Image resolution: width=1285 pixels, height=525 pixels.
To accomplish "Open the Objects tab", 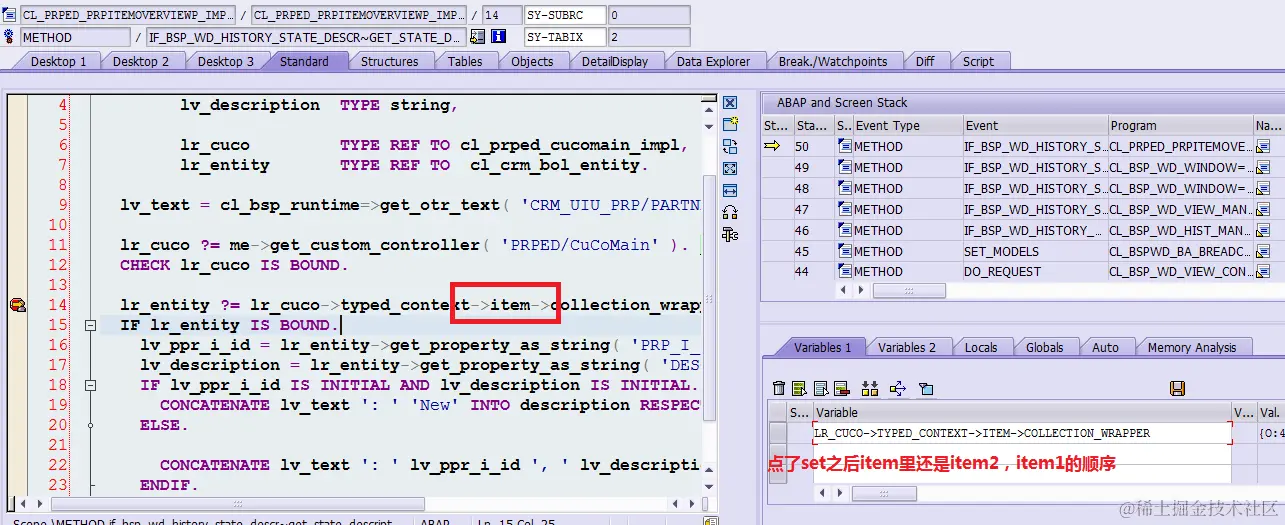I will pos(532,61).
